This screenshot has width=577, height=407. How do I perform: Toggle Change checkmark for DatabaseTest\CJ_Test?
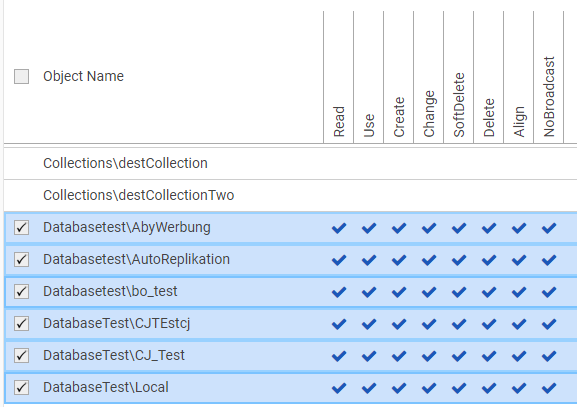429,356
